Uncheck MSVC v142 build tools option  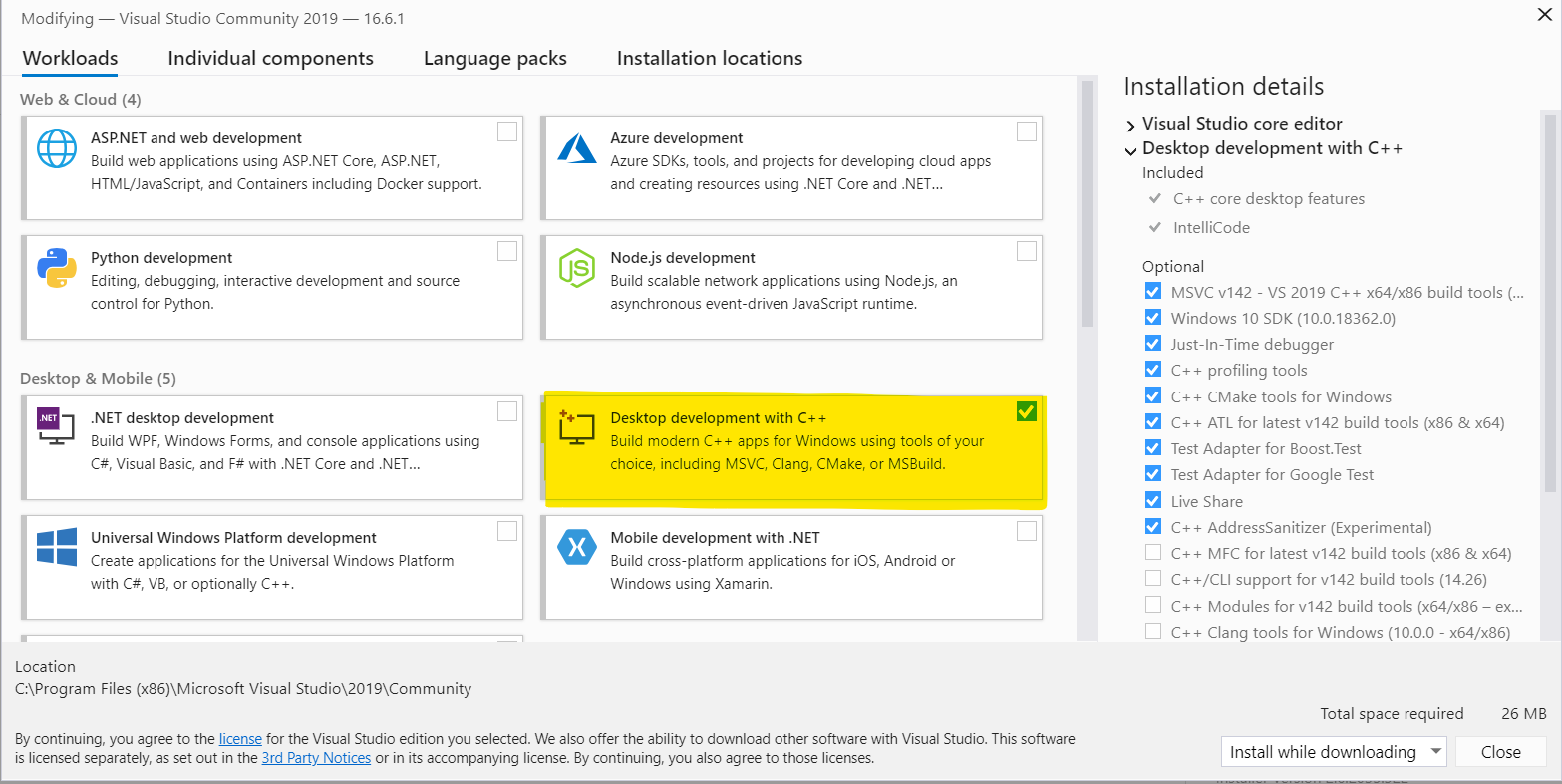tap(1153, 291)
